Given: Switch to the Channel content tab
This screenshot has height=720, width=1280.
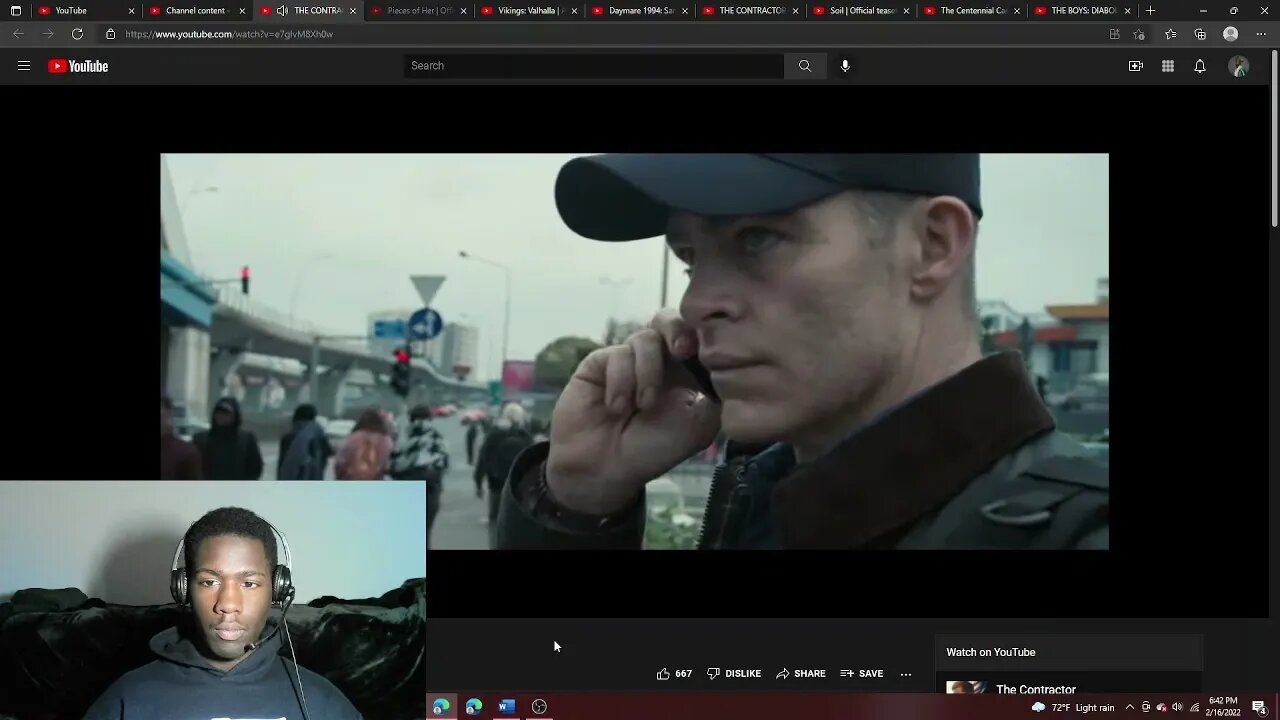Looking at the screenshot, I should (x=196, y=10).
